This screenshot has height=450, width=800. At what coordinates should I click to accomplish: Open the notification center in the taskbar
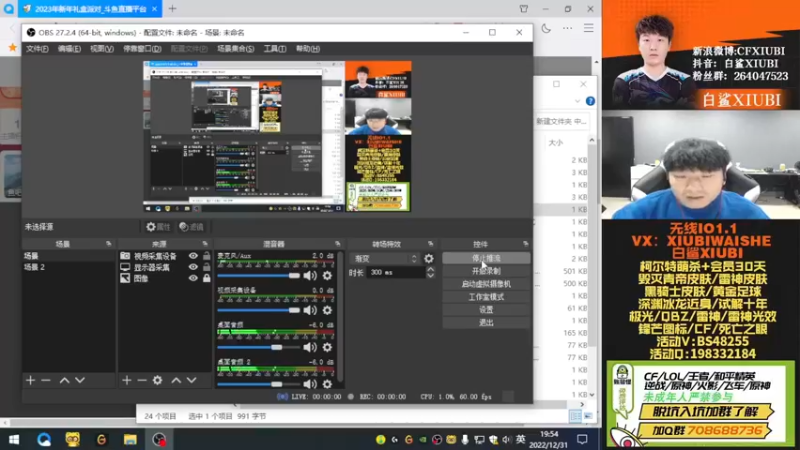click(582, 439)
